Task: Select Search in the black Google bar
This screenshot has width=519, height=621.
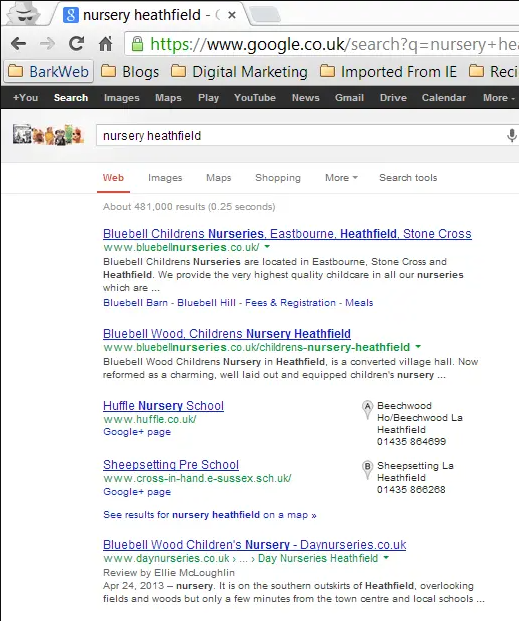Action: coord(71,97)
